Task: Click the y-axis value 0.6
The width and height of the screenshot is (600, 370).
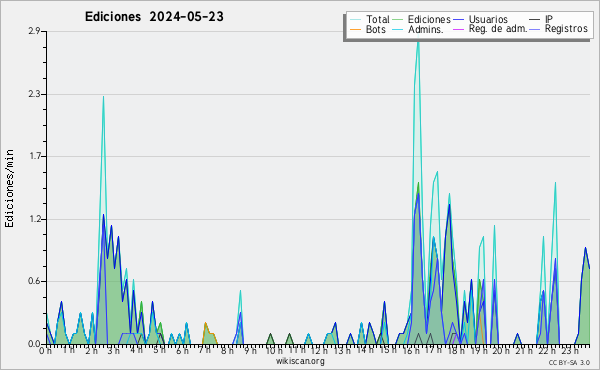Action: (x=34, y=281)
